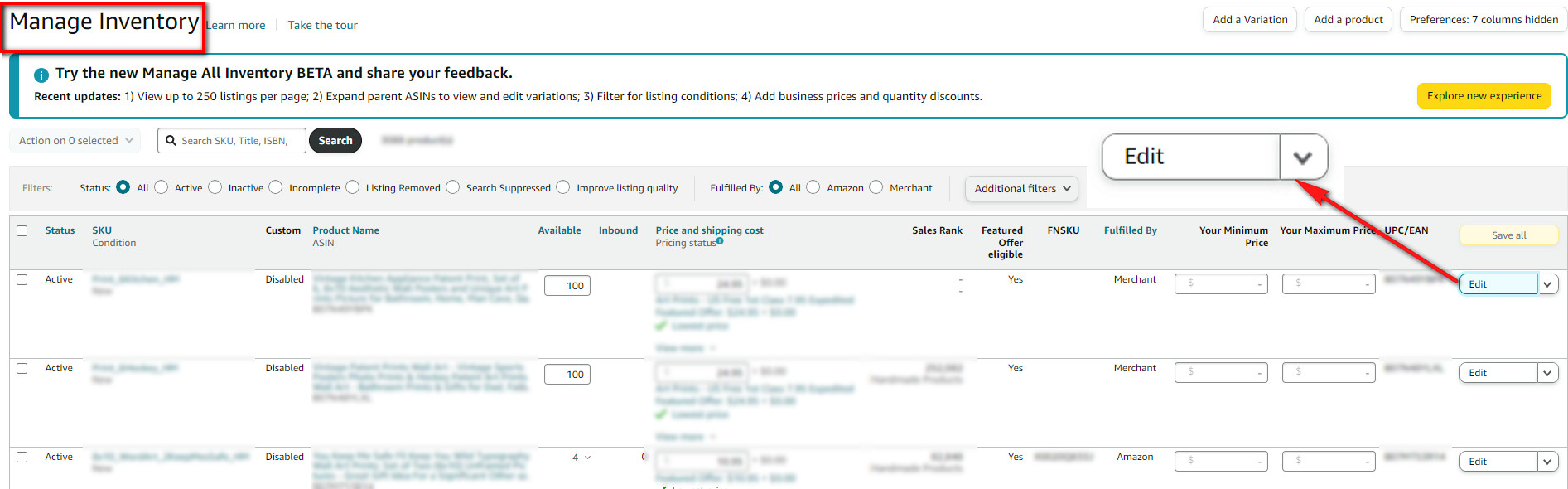Click Amazon text in the third row
This screenshot has width=1568, height=489.
click(x=1135, y=457)
